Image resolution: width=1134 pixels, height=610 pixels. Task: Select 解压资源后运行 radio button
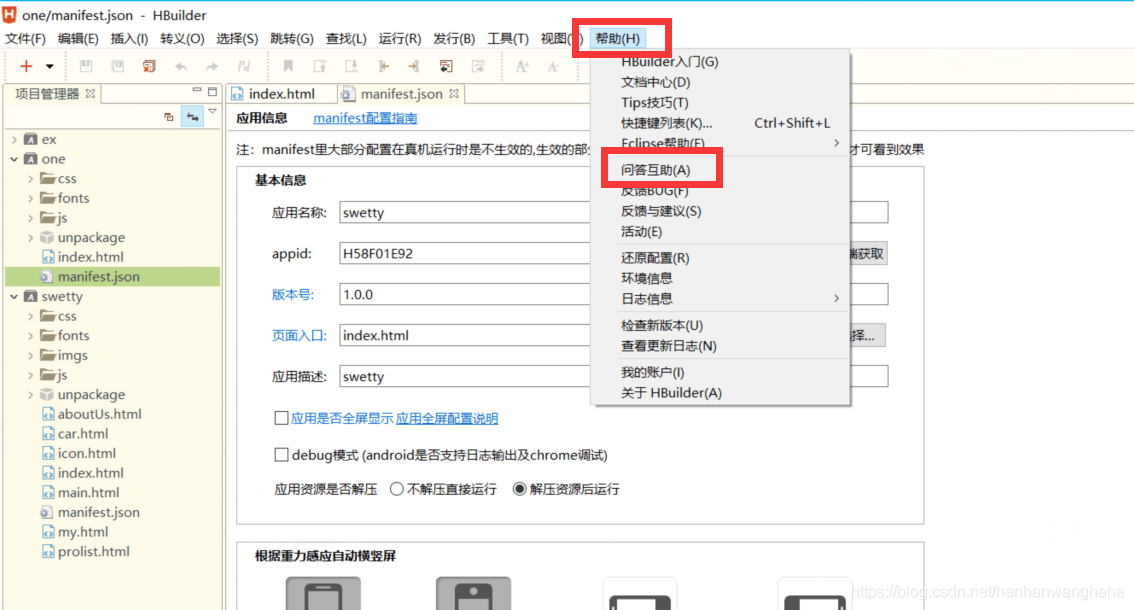[519, 489]
